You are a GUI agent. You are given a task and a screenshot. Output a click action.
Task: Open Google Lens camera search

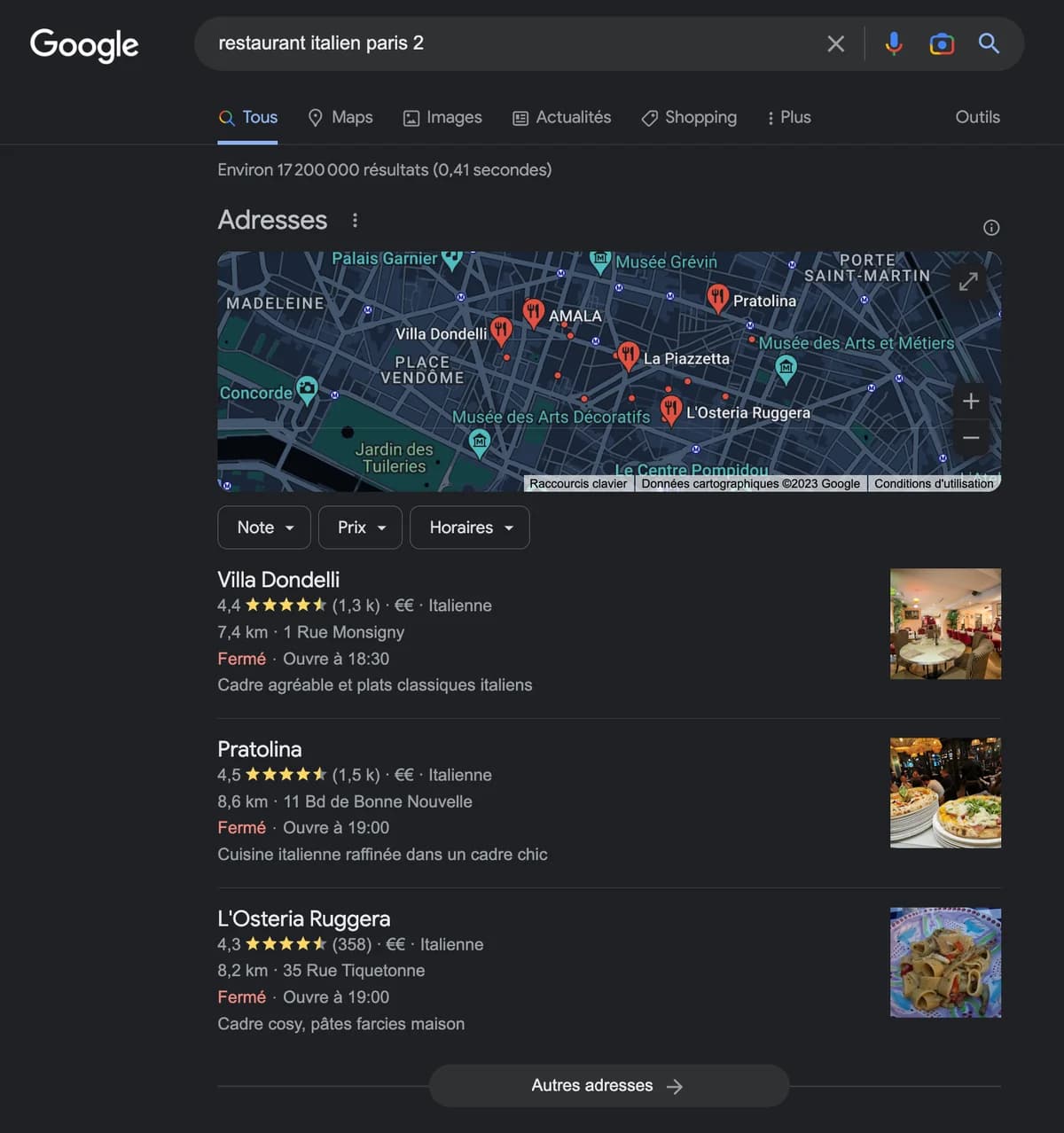942,43
